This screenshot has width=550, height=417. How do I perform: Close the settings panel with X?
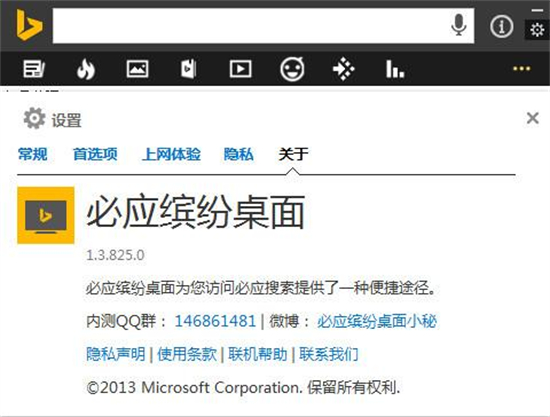point(532,118)
